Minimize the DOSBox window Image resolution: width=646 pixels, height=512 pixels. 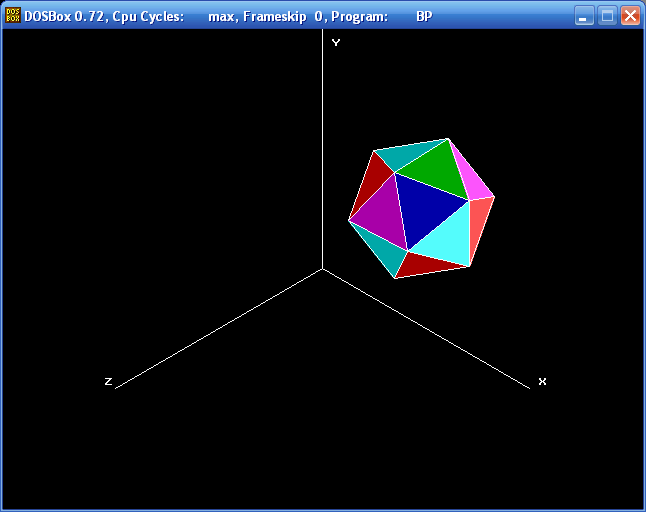(x=584, y=16)
